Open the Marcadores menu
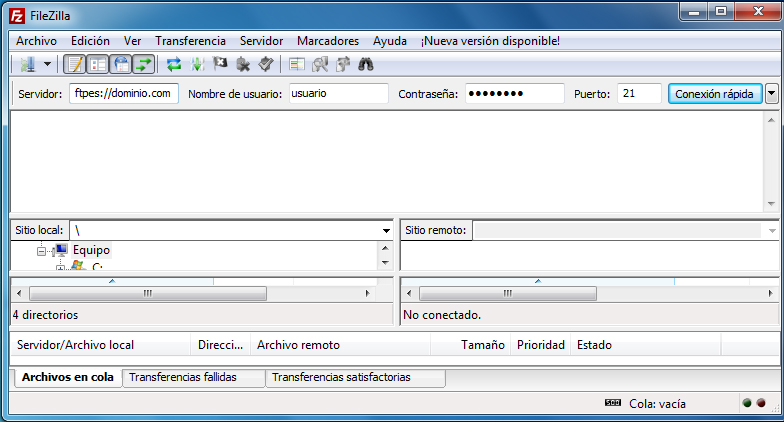 click(x=328, y=41)
